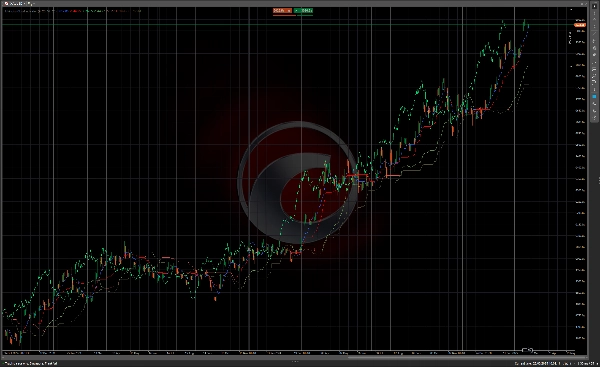This screenshot has height=367, width=600.
Task: Click the red Sell quick-trade button
Action: point(282,11)
